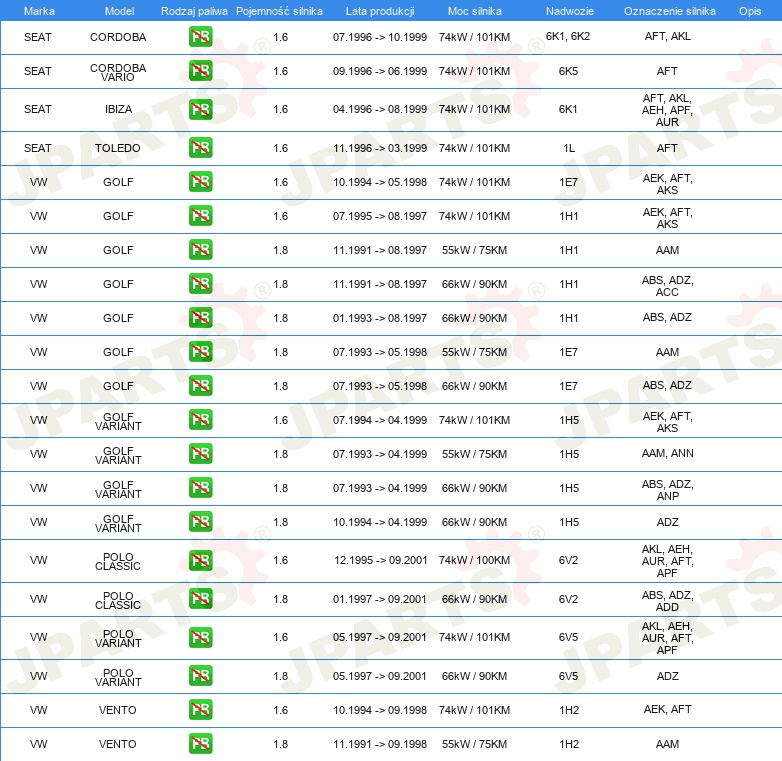Click fuel icon in GOLF ABS, ADZ, ACC row
Image resolution: width=782 pixels, height=761 pixels.
[200, 284]
